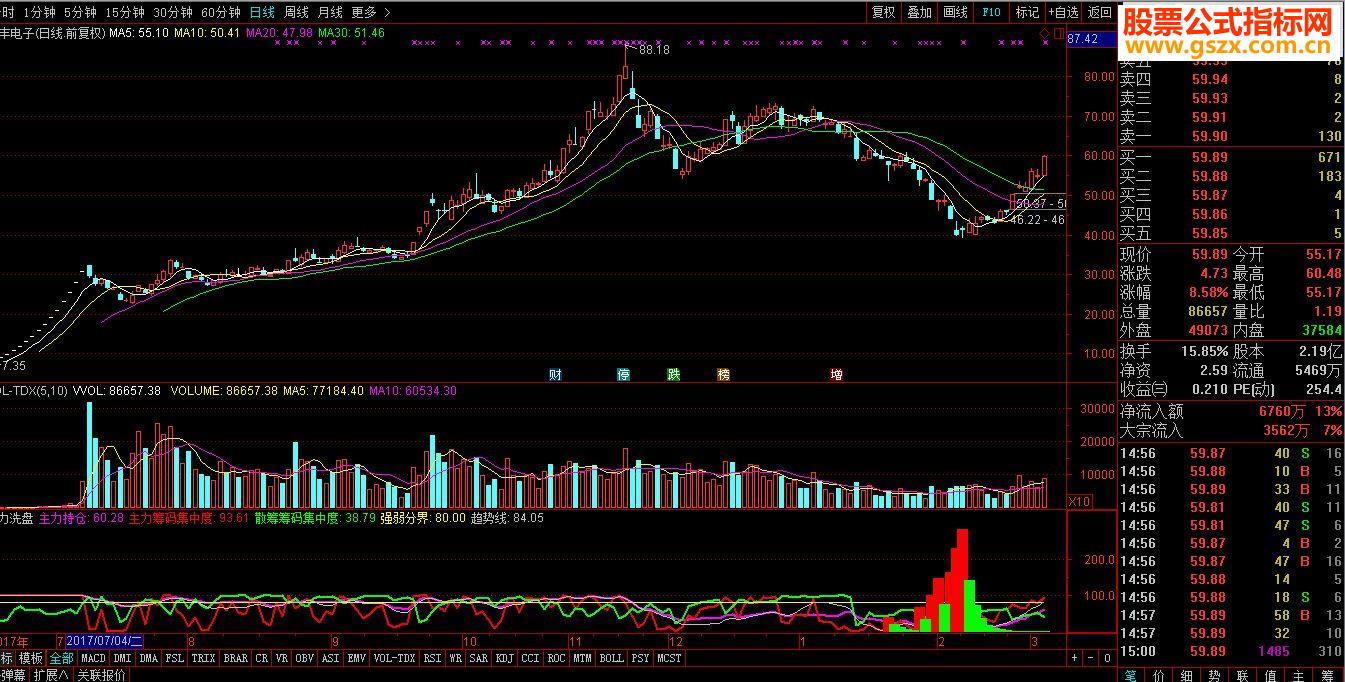Select the BOLL indicator
Screen dimensions: 1345x682
click(x=611, y=658)
